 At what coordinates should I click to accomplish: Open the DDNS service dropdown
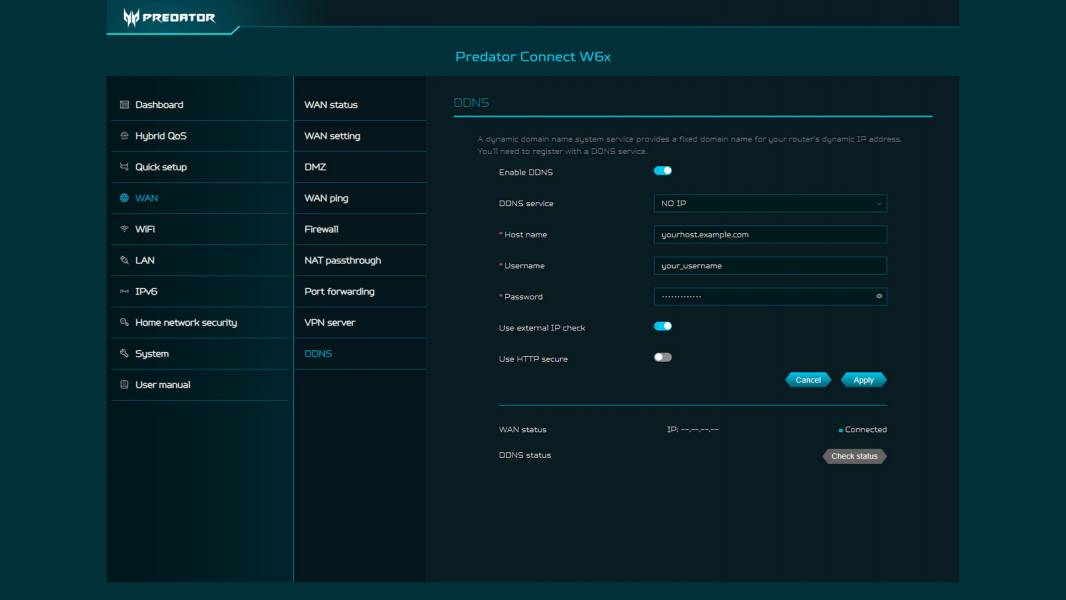point(768,203)
